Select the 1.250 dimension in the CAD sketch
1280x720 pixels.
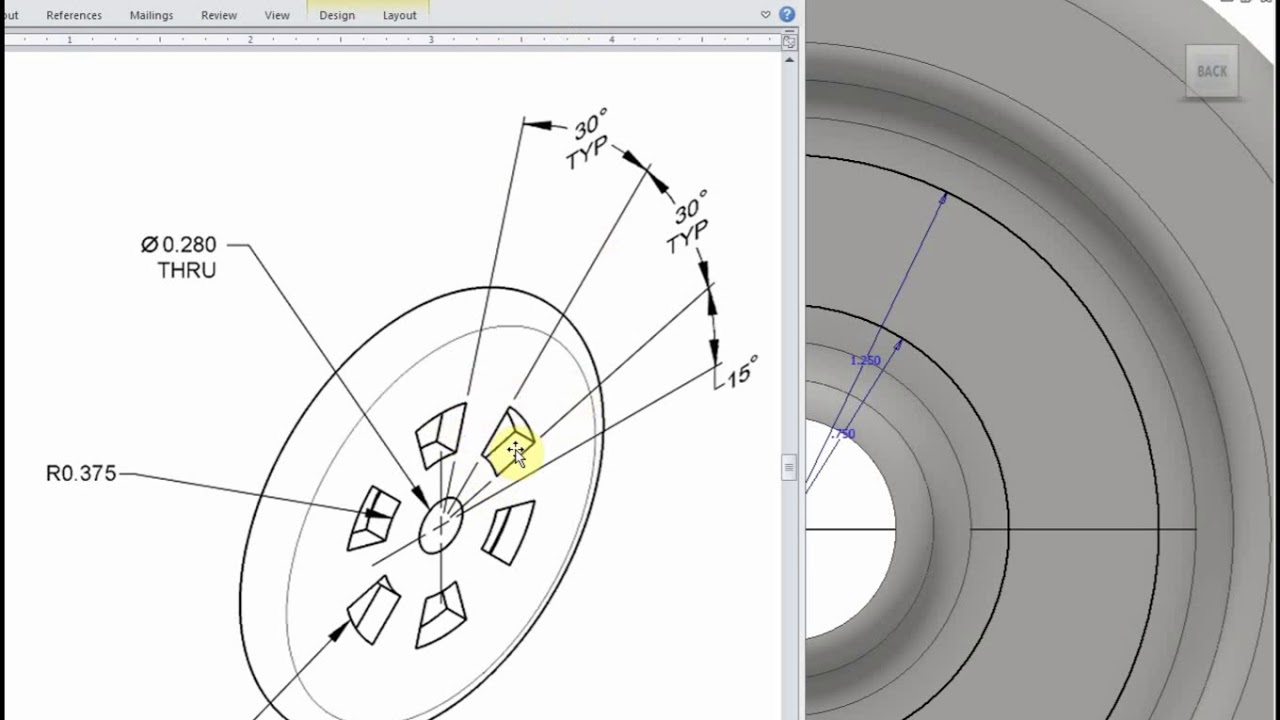865,360
